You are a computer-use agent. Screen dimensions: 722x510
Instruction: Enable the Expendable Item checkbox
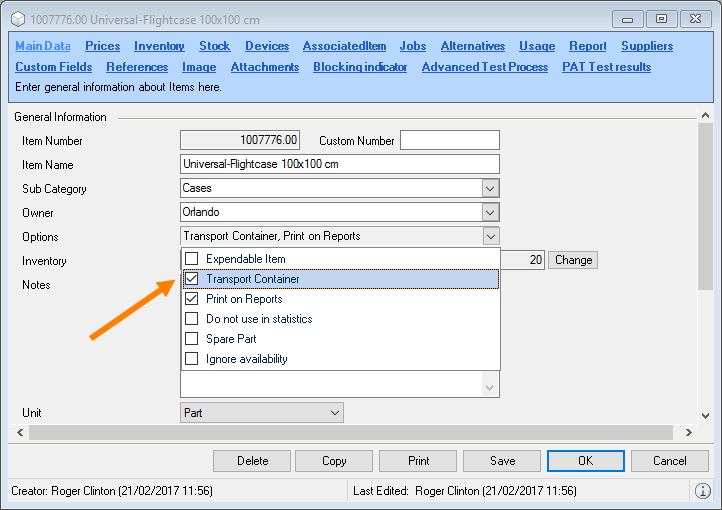(192, 259)
